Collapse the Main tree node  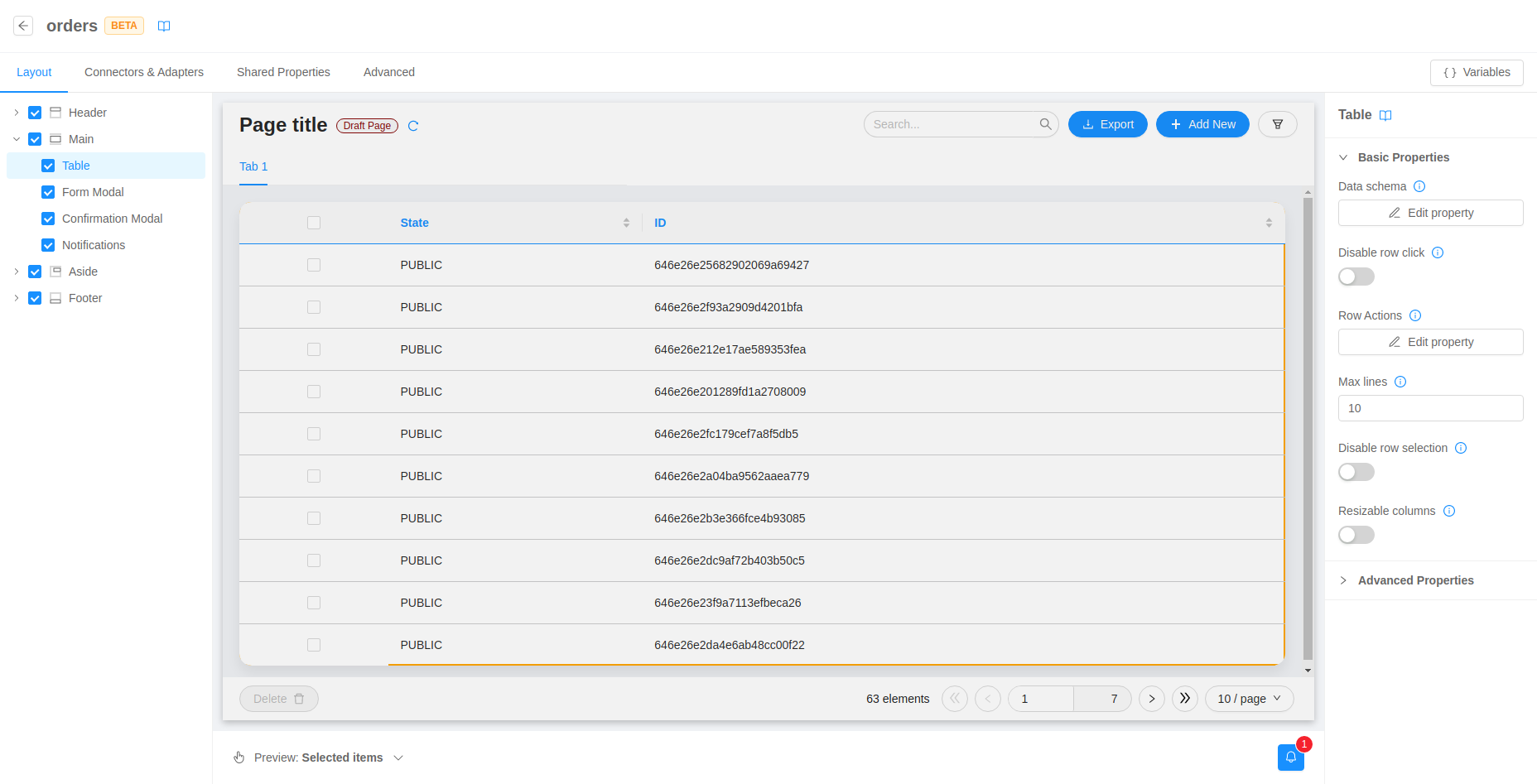click(x=16, y=138)
